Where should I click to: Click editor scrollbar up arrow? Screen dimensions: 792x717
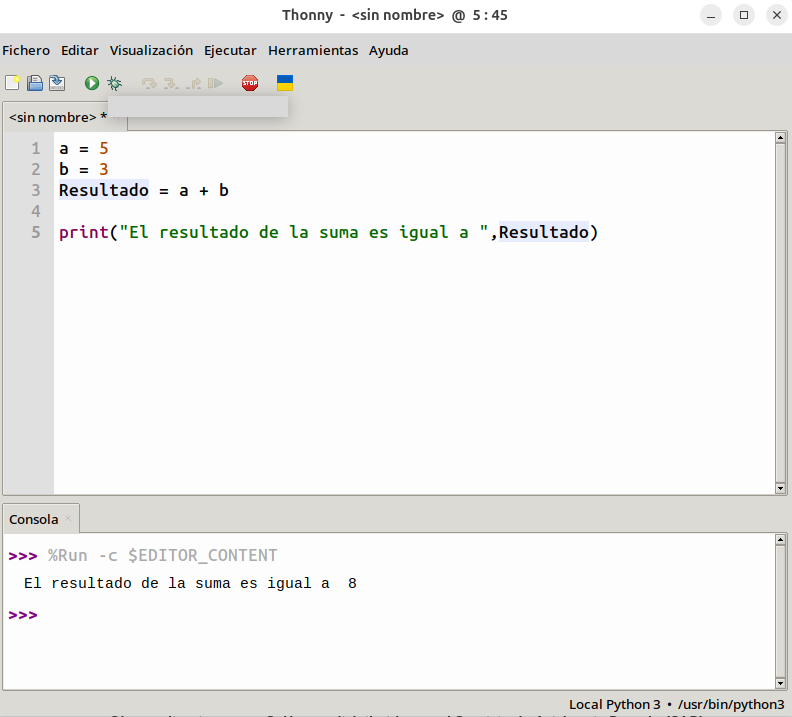point(780,137)
